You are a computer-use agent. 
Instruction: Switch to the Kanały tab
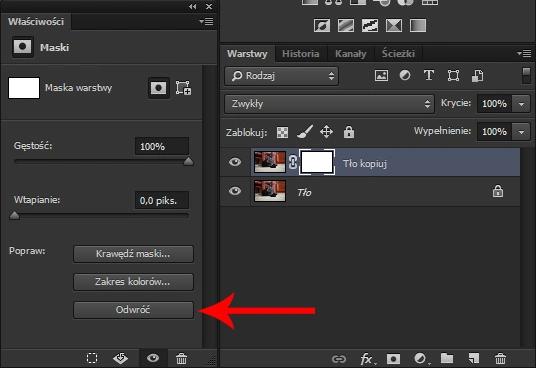pos(351,54)
